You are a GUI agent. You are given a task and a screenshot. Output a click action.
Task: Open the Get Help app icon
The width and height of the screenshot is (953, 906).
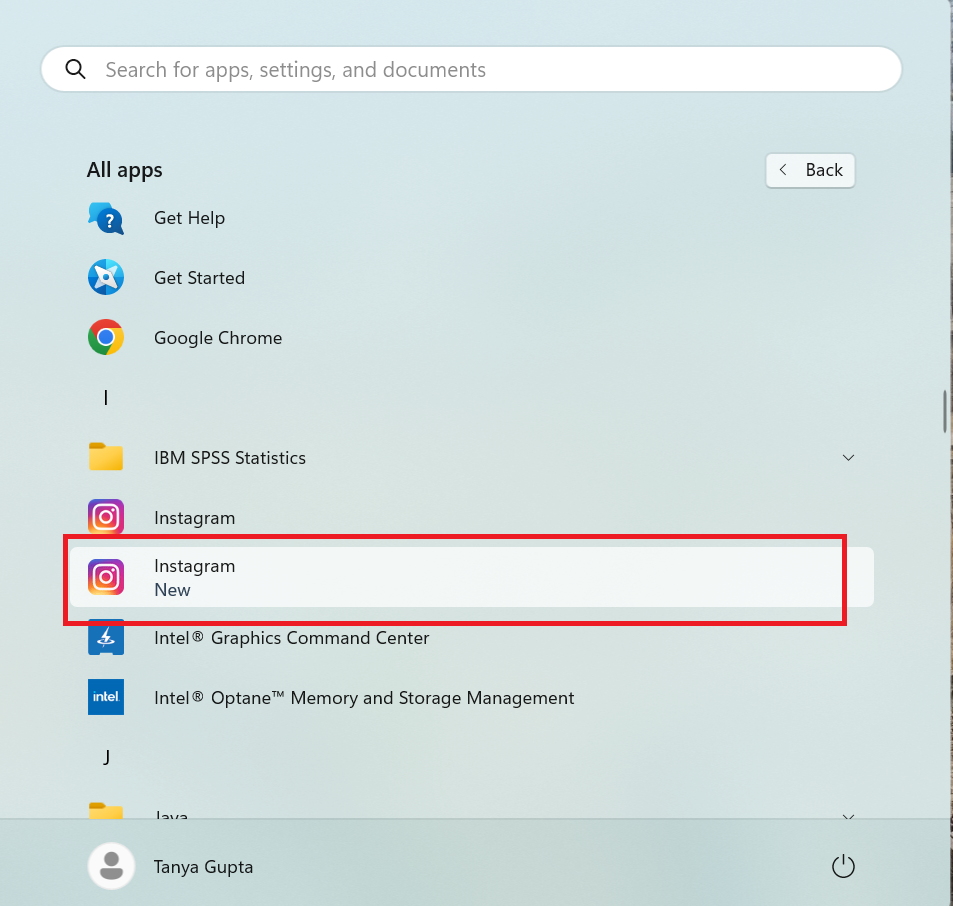pyautogui.click(x=106, y=218)
